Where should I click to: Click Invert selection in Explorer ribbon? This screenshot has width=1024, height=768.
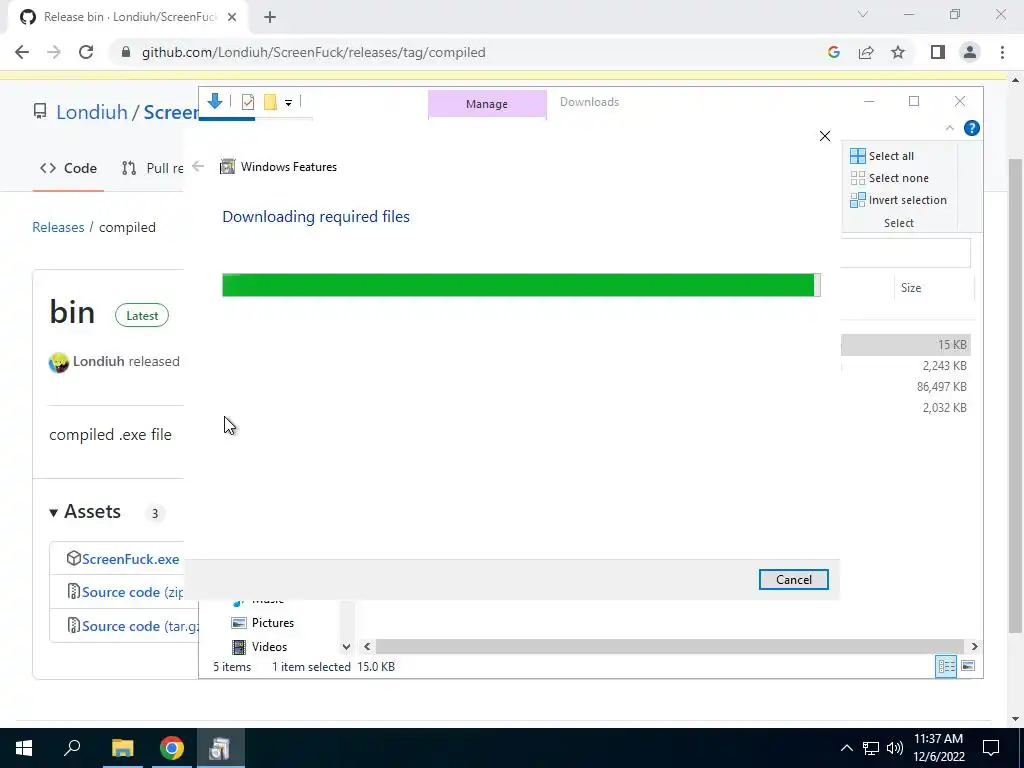pyautogui.click(x=898, y=200)
